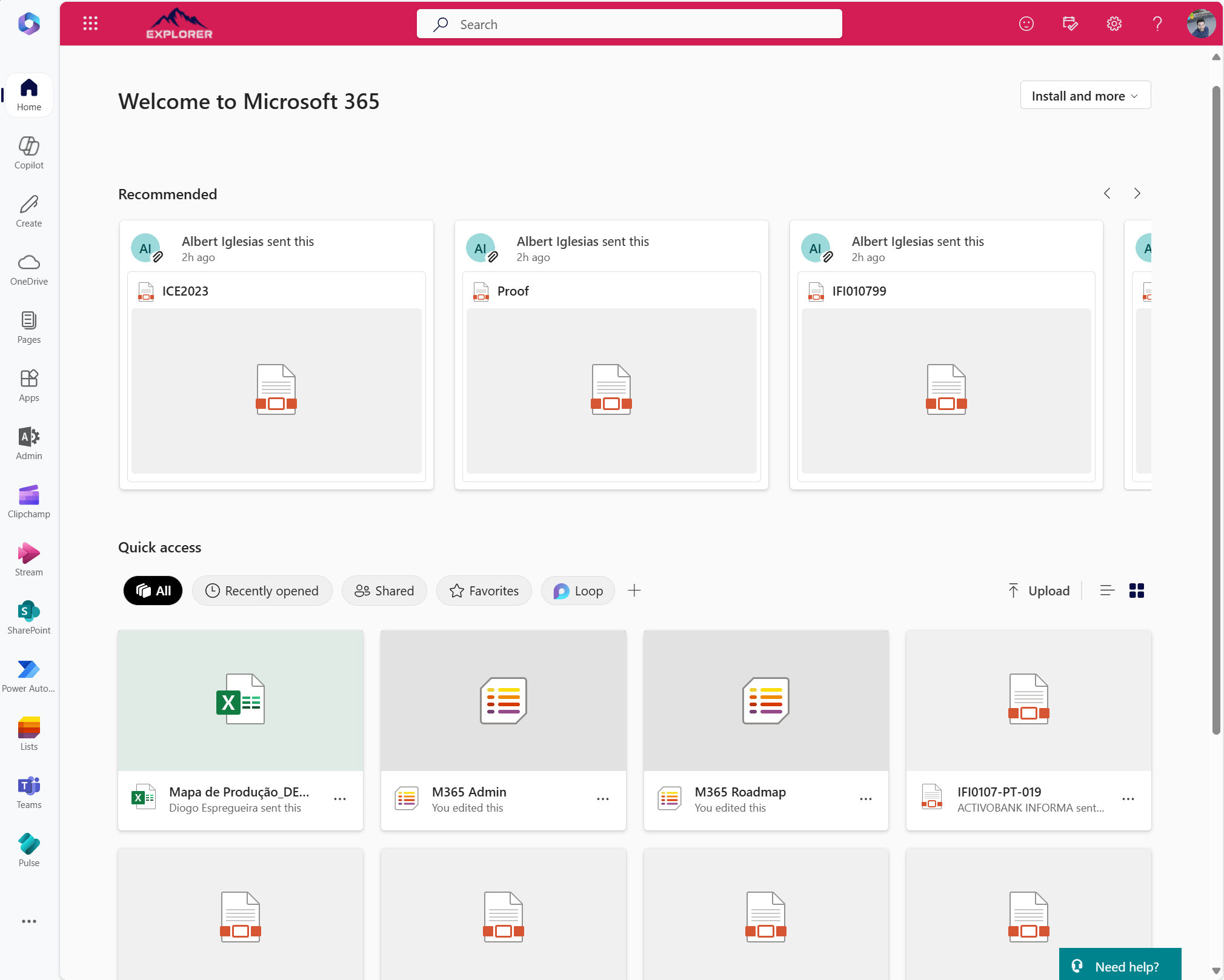Open Power Automate in the sidebar
This screenshot has width=1224, height=980.
pyautogui.click(x=28, y=674)
